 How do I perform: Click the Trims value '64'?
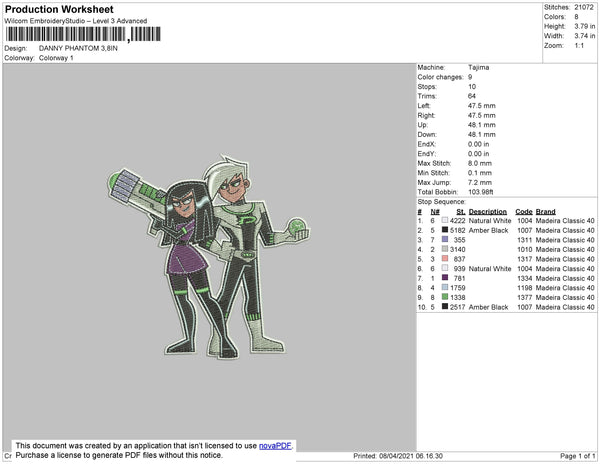click(x=472, y=96)
